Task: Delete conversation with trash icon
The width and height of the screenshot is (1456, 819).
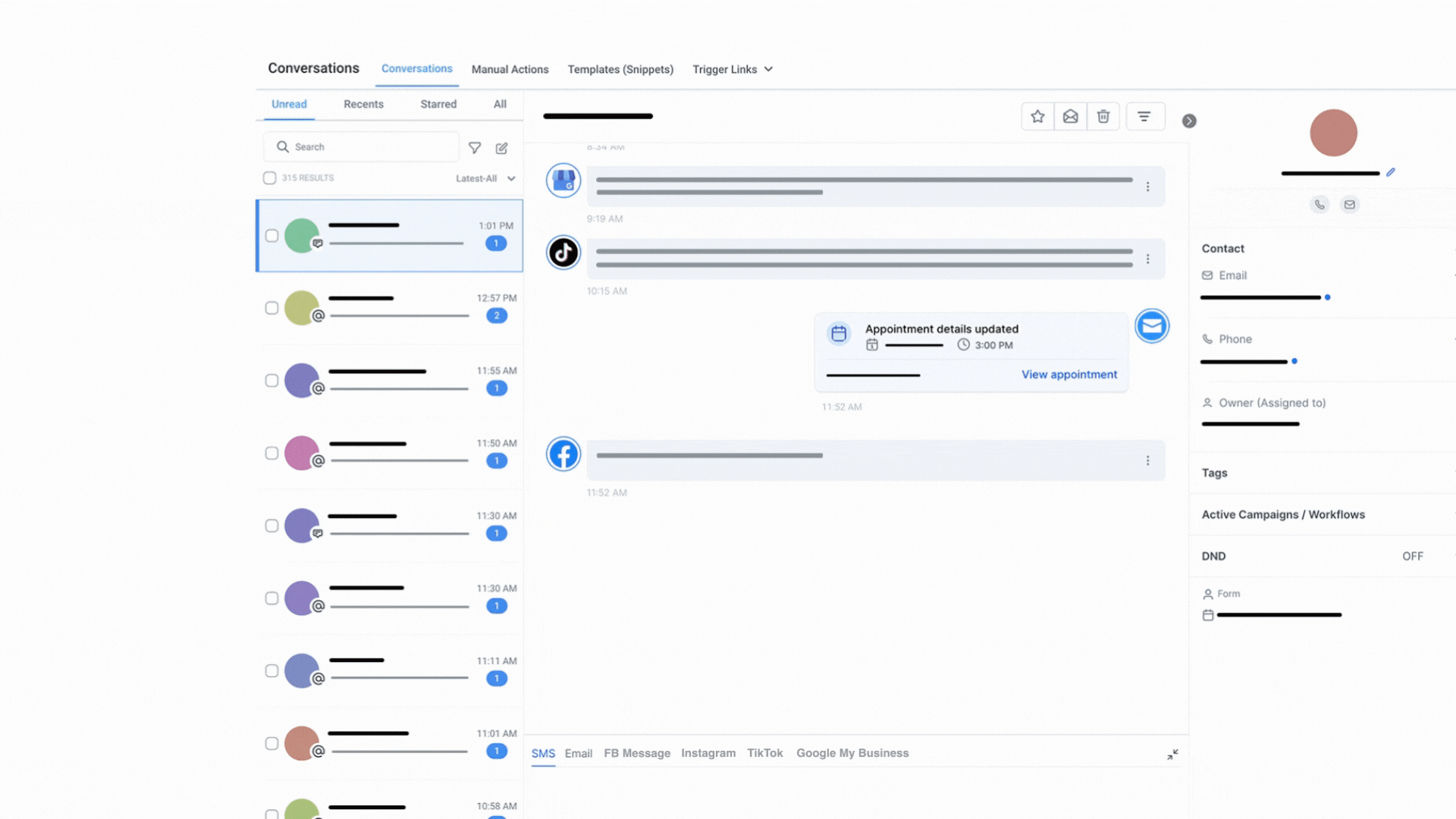Action: point(1103,117)
